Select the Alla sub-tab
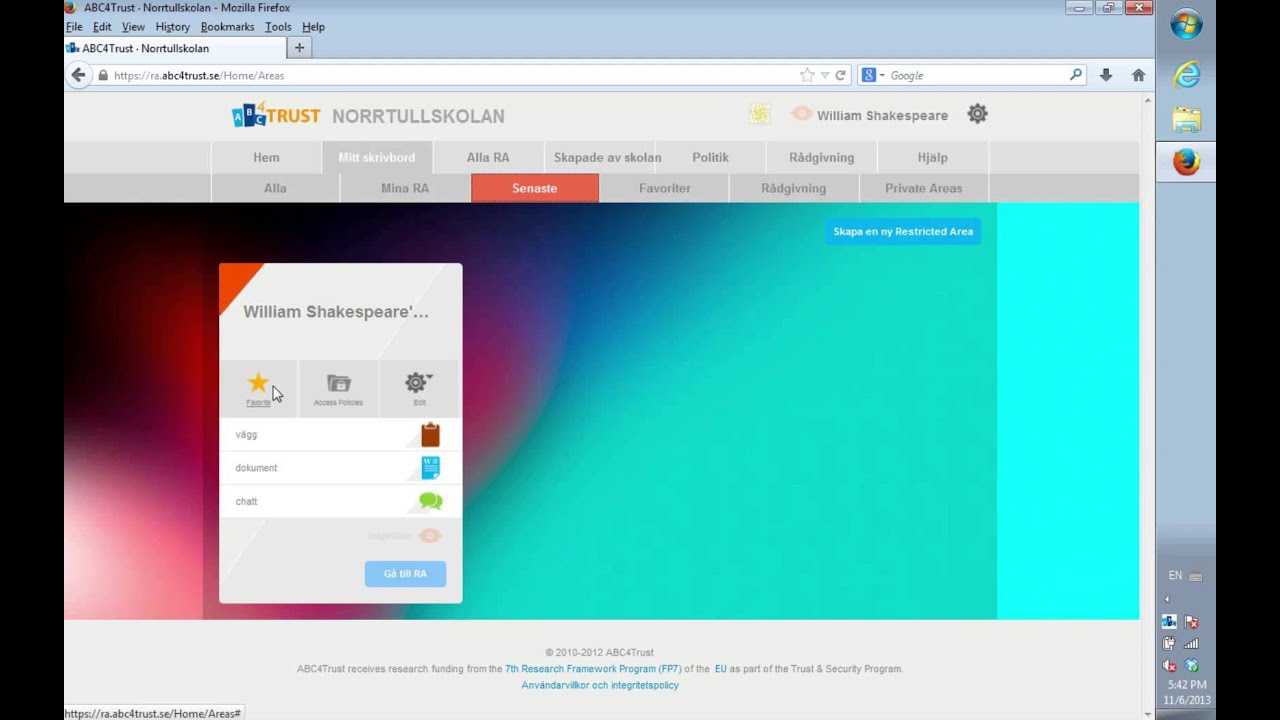 pyautogui.click(x=275, y=188)
